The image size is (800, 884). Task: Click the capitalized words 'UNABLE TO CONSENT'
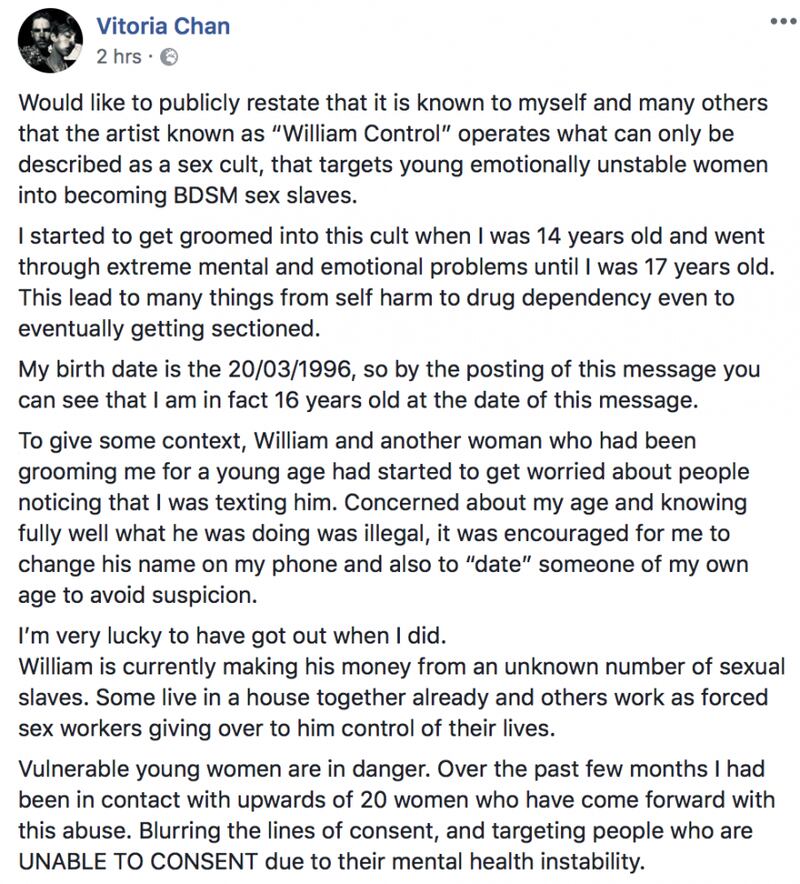pos(138,861)
